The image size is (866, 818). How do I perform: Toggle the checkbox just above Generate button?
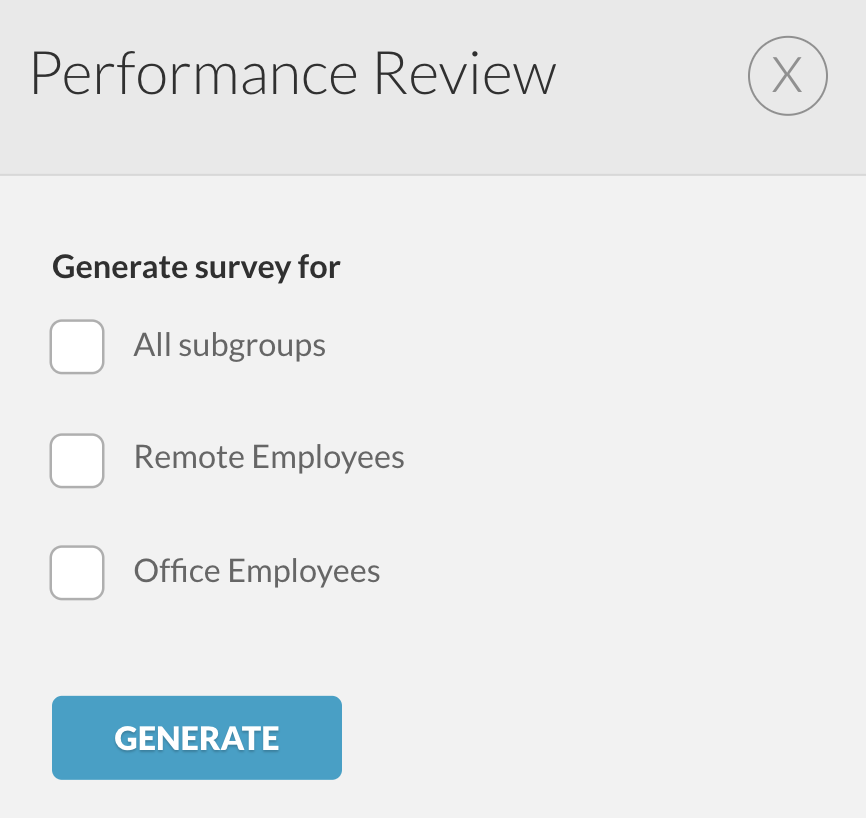pyautogui.click(x=77, y=573)
